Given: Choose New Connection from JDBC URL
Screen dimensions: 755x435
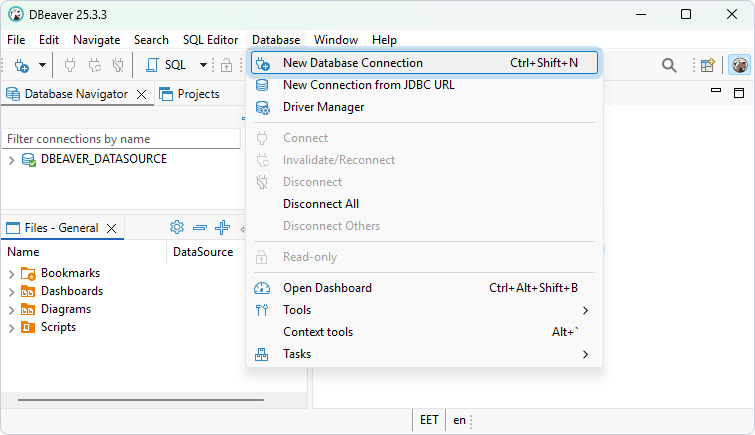Looking at the screenshot, I should (x=424, y=85).
